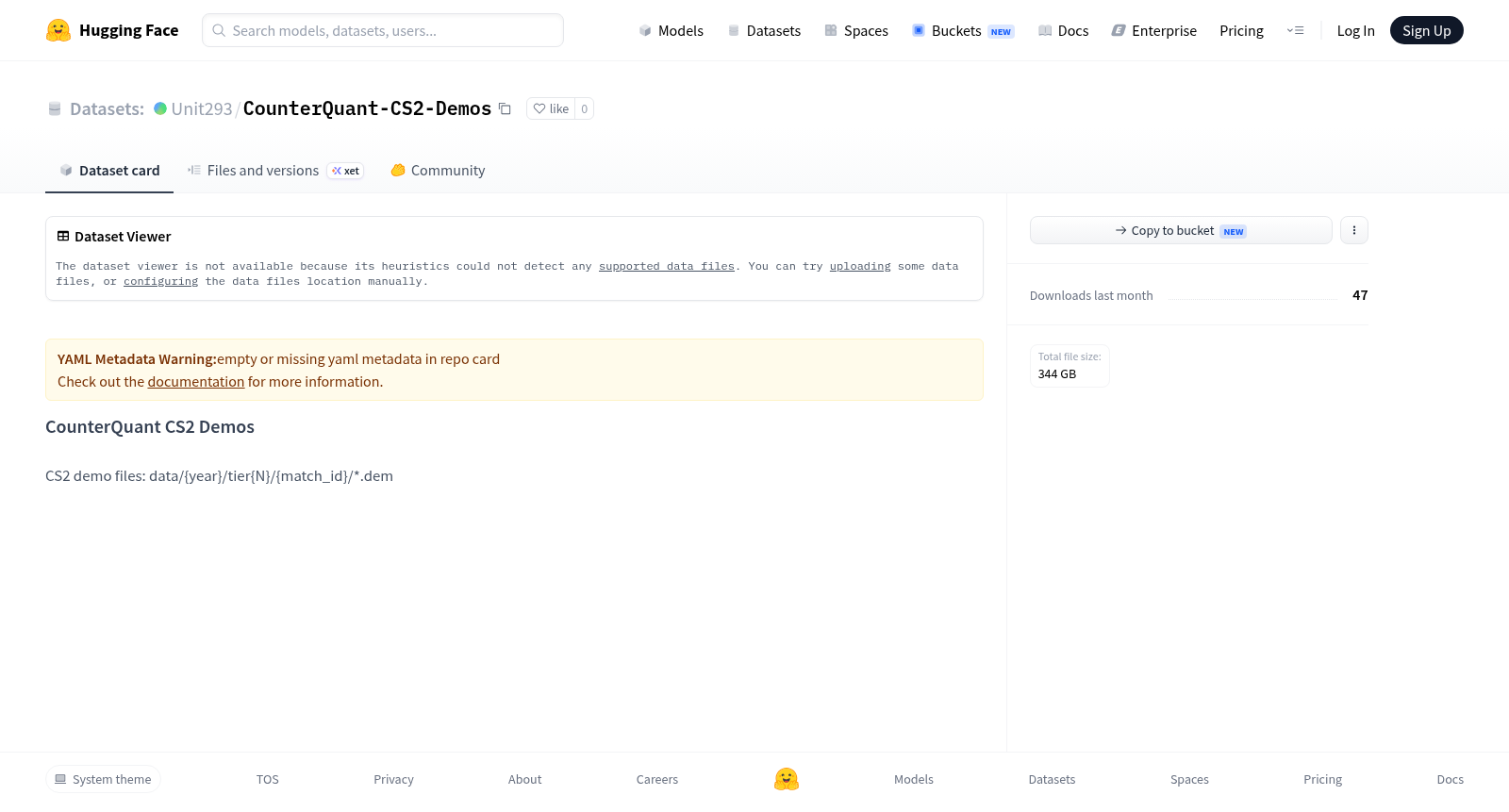Open the supported data files link
Screen dimensions: 1509x812
(667, 266)
